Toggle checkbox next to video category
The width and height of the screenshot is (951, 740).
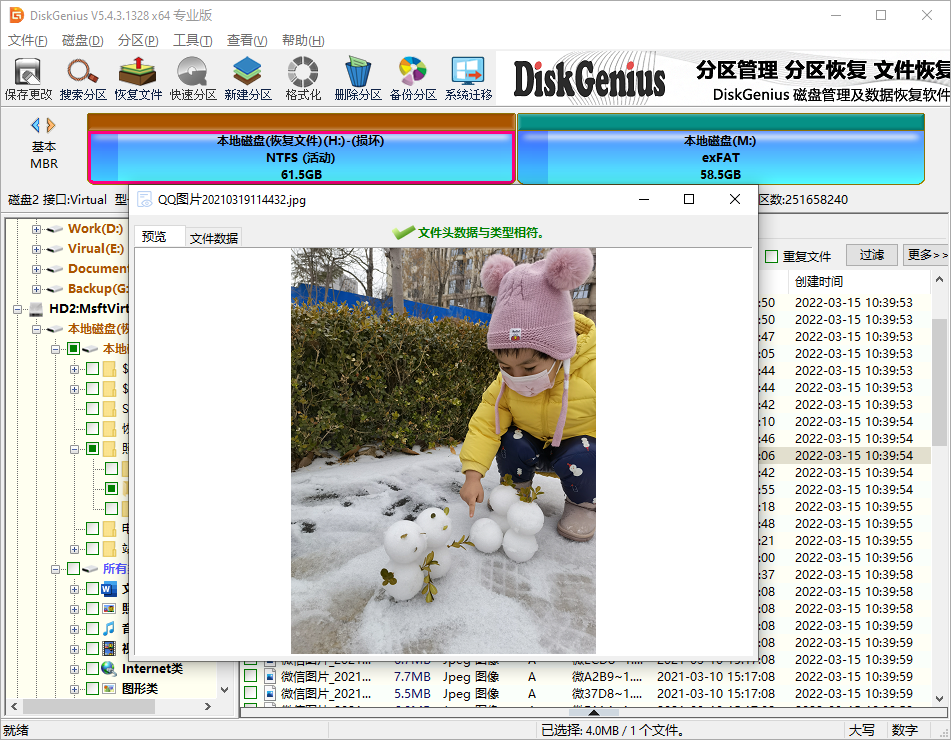92,648
